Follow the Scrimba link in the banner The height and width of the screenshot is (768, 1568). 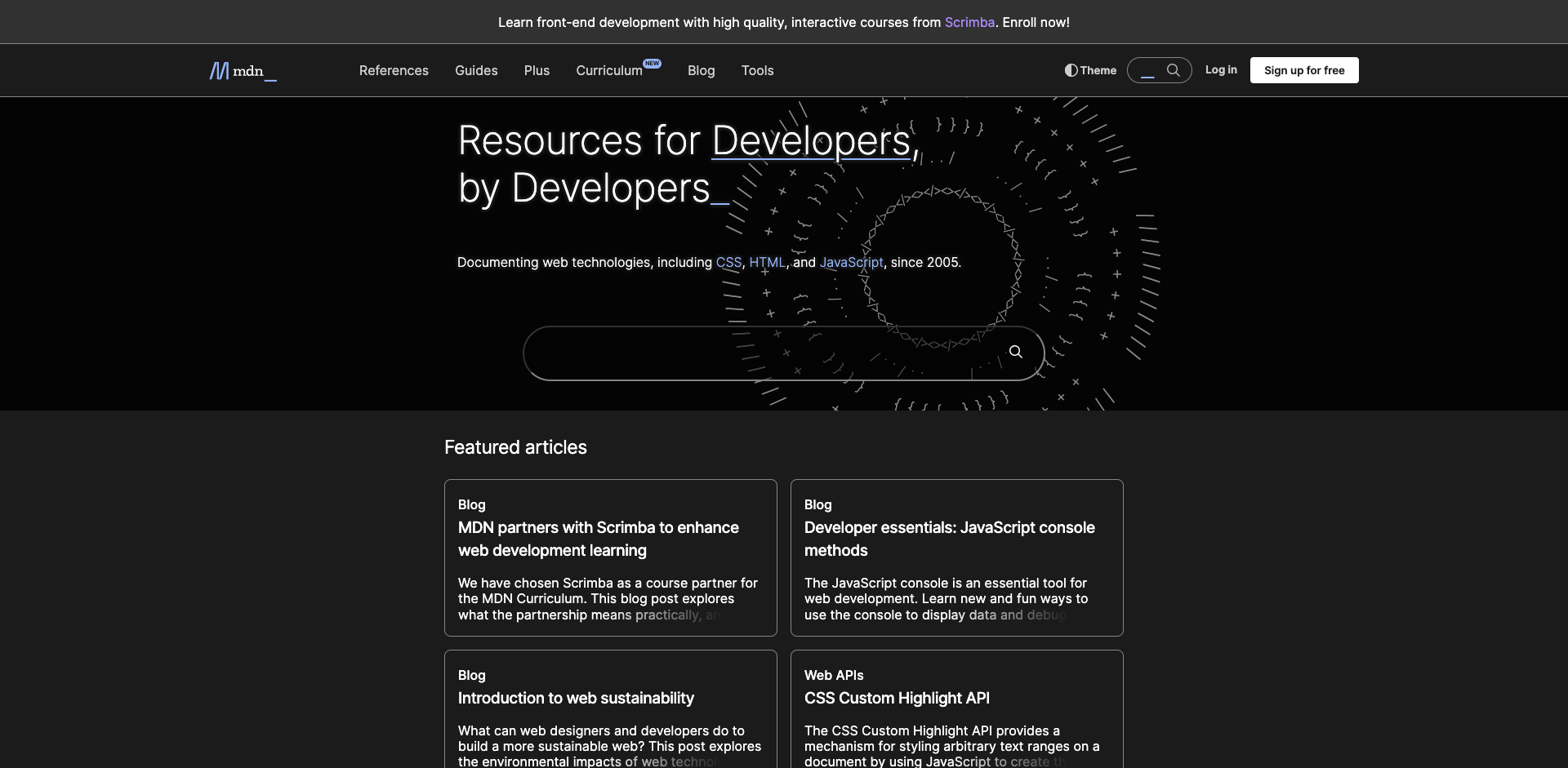(x=969, y=22)
